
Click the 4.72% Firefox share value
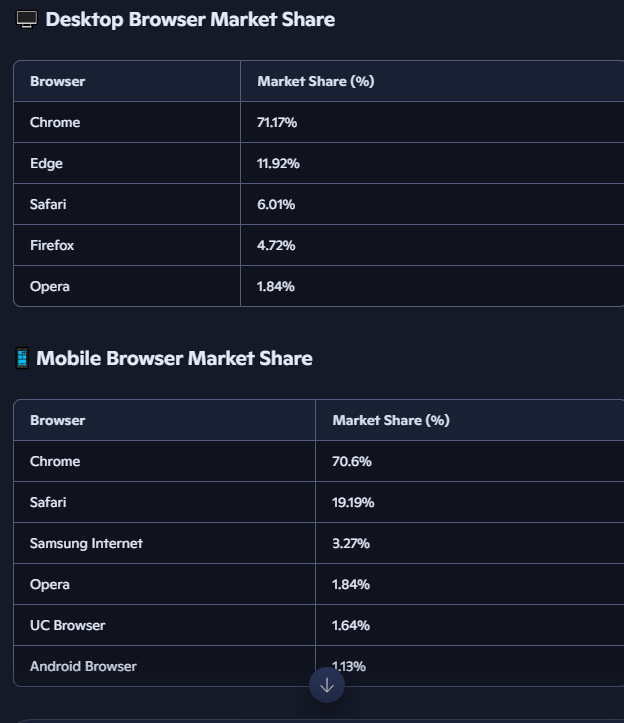[x=276, y=245]
